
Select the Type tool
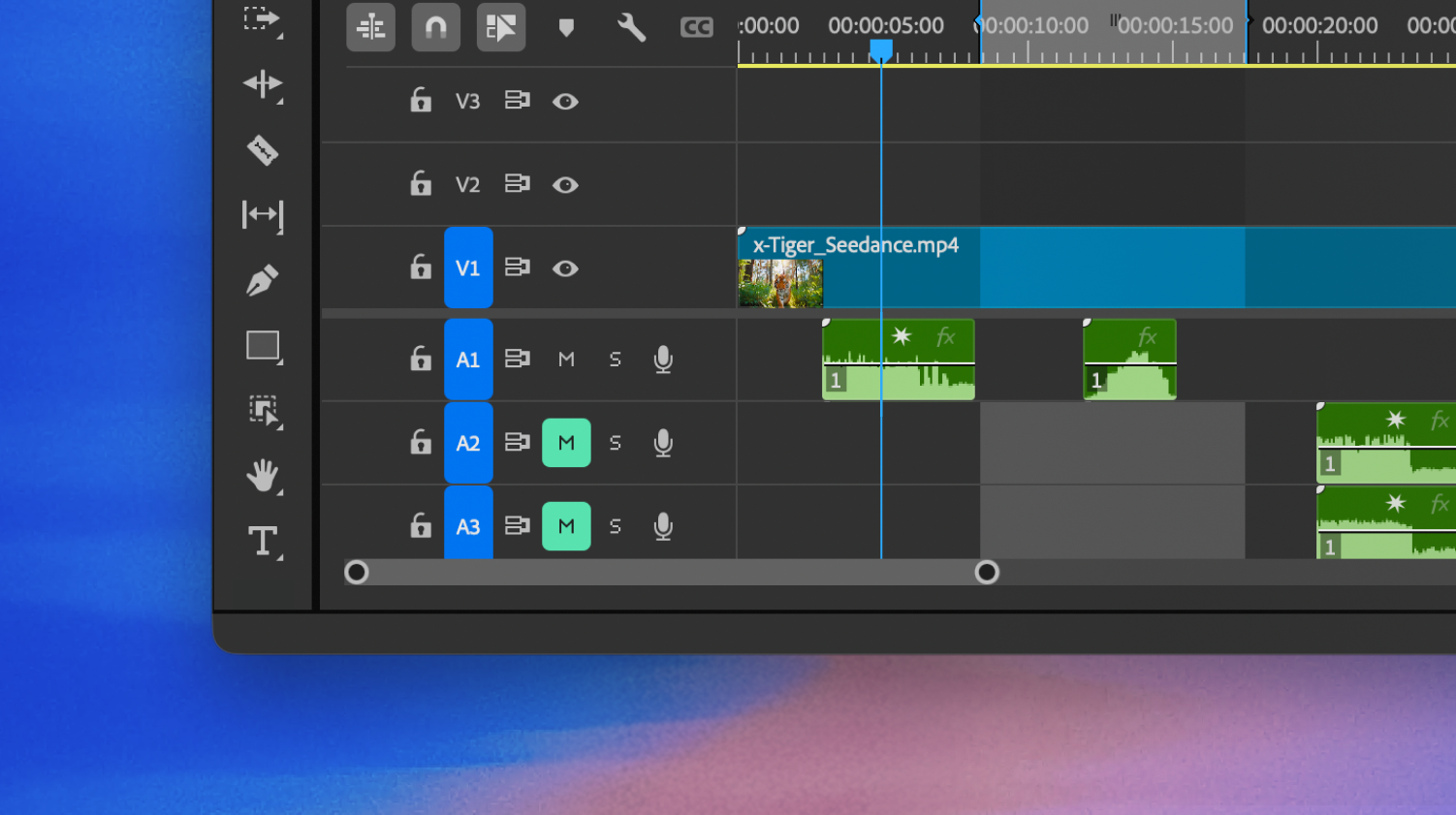(263, 541)
